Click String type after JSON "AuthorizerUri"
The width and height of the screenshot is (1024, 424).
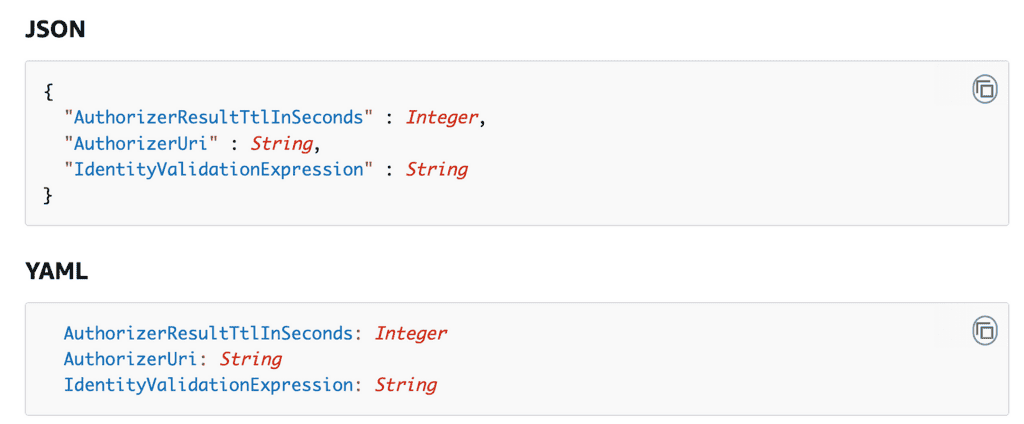pos(280,143)
